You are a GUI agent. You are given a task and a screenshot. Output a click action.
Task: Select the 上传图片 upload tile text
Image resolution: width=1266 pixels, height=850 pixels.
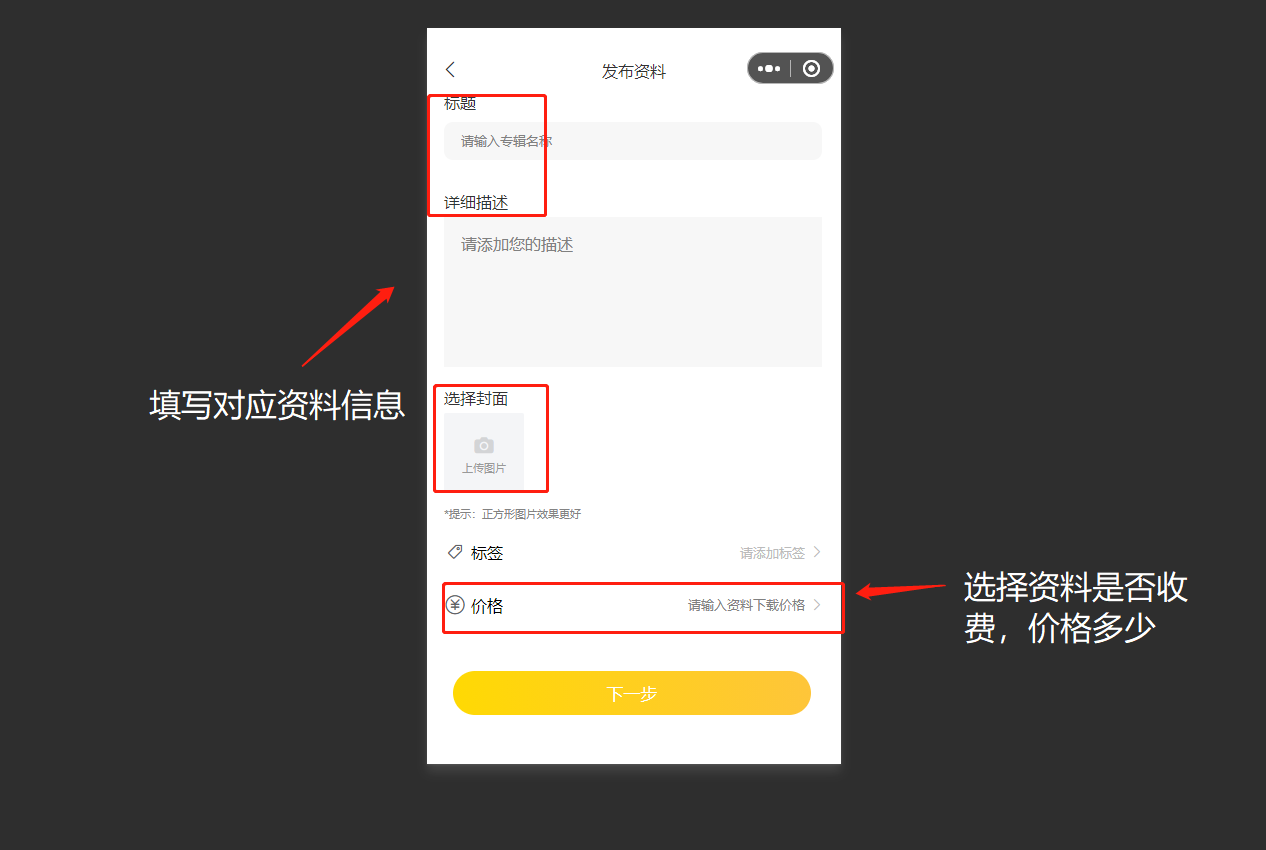[484, 468]
